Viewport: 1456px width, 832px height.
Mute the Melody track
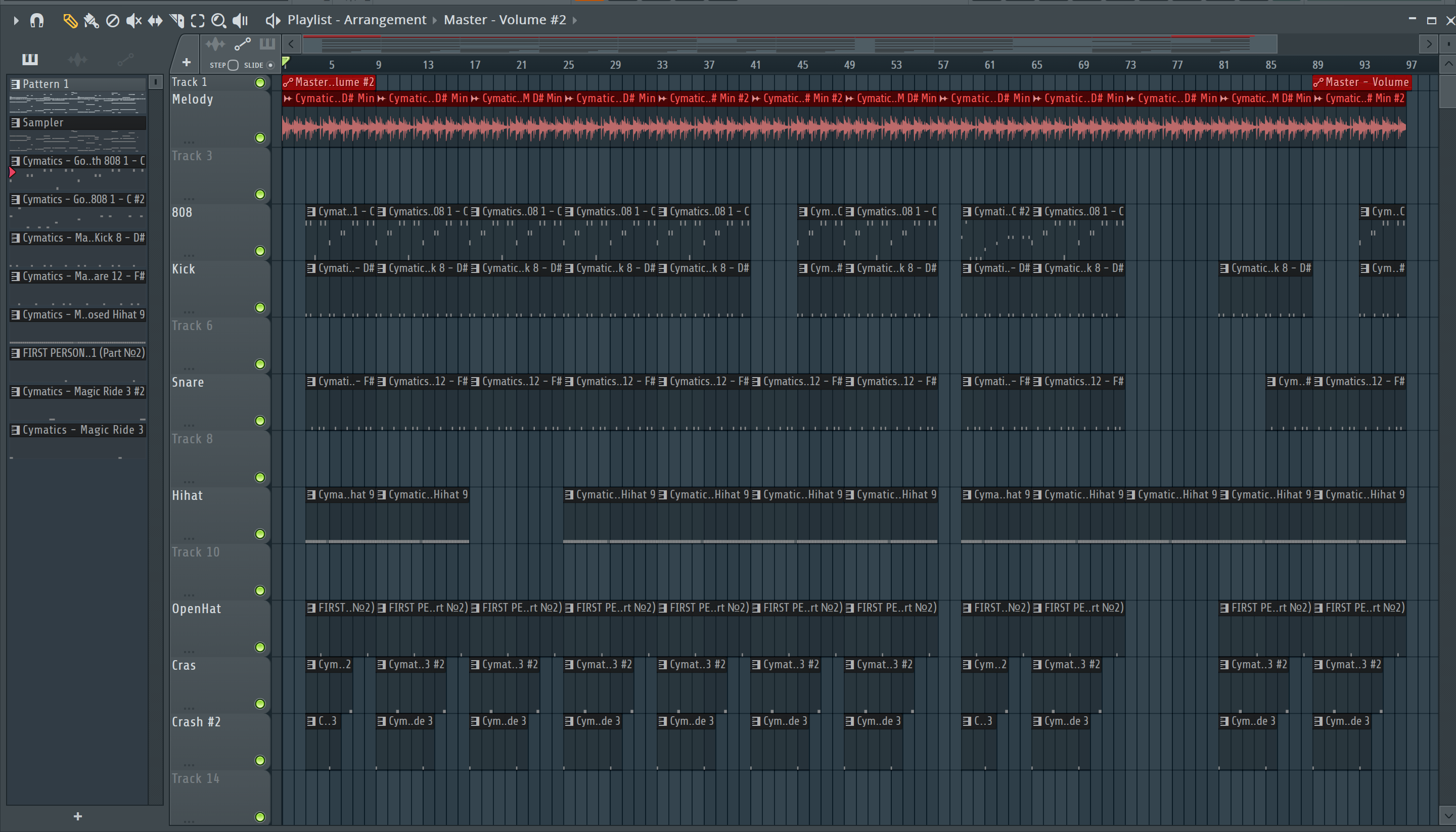point(260,137)
